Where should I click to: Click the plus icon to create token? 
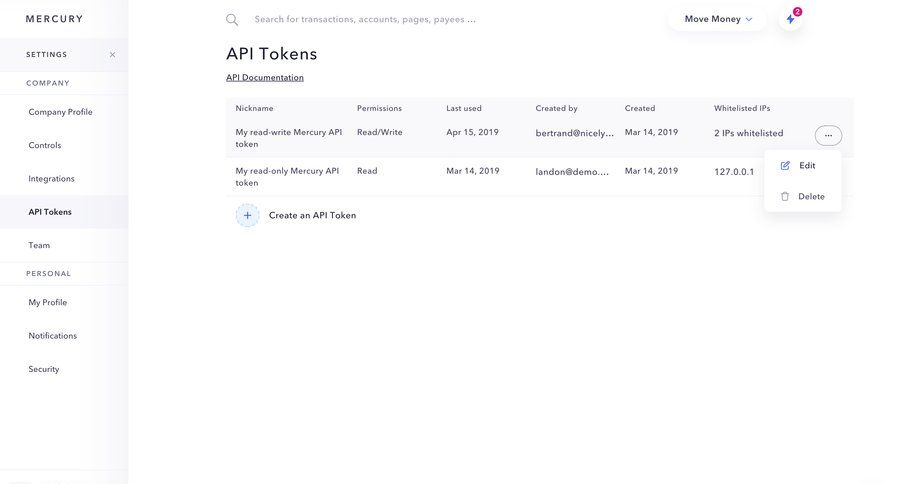click(247, 215)
